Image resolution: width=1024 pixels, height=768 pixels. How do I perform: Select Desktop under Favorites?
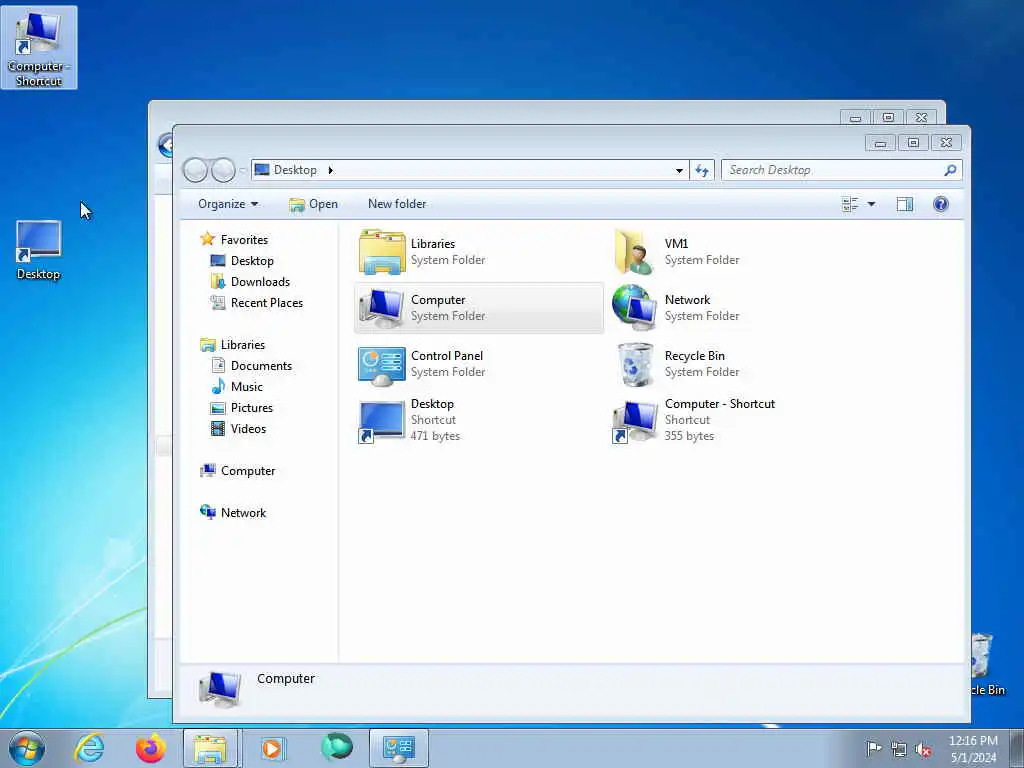(252, 261)
